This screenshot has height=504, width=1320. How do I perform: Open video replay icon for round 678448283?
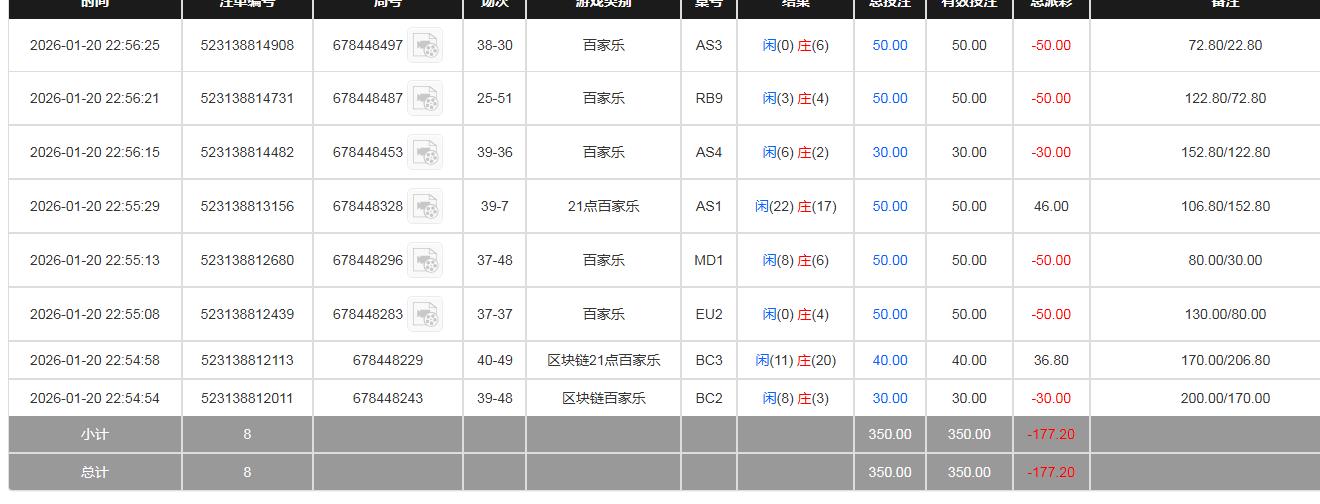coord(425,314)
